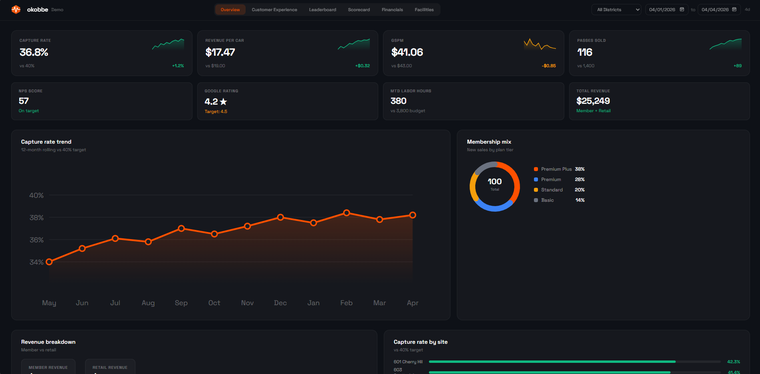Click the okobbe logo icon
The image size is (760, 374).
16,9
